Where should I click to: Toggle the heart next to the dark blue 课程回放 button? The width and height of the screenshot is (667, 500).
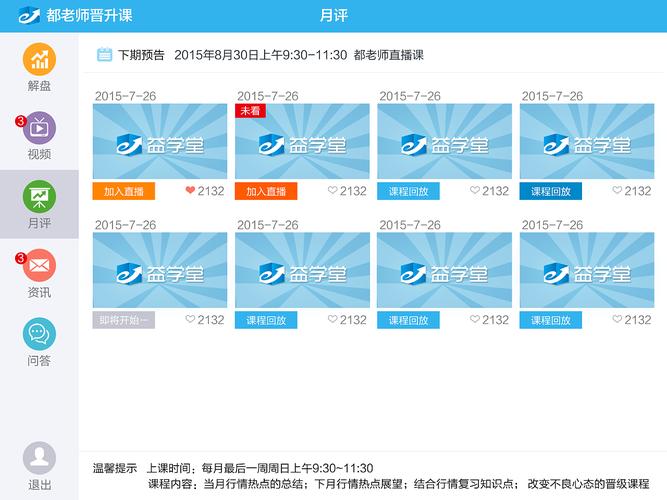[617, 190]
